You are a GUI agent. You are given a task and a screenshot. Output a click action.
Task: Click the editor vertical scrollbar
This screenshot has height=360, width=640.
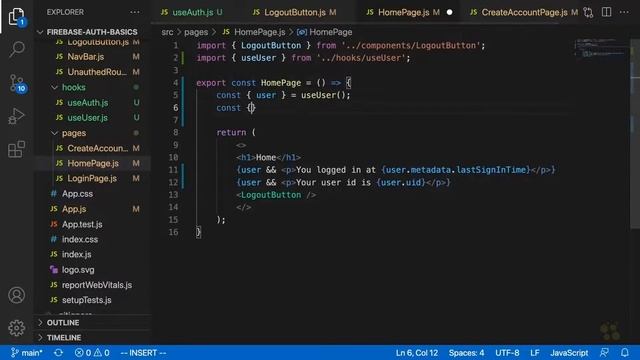coord(635,135)
